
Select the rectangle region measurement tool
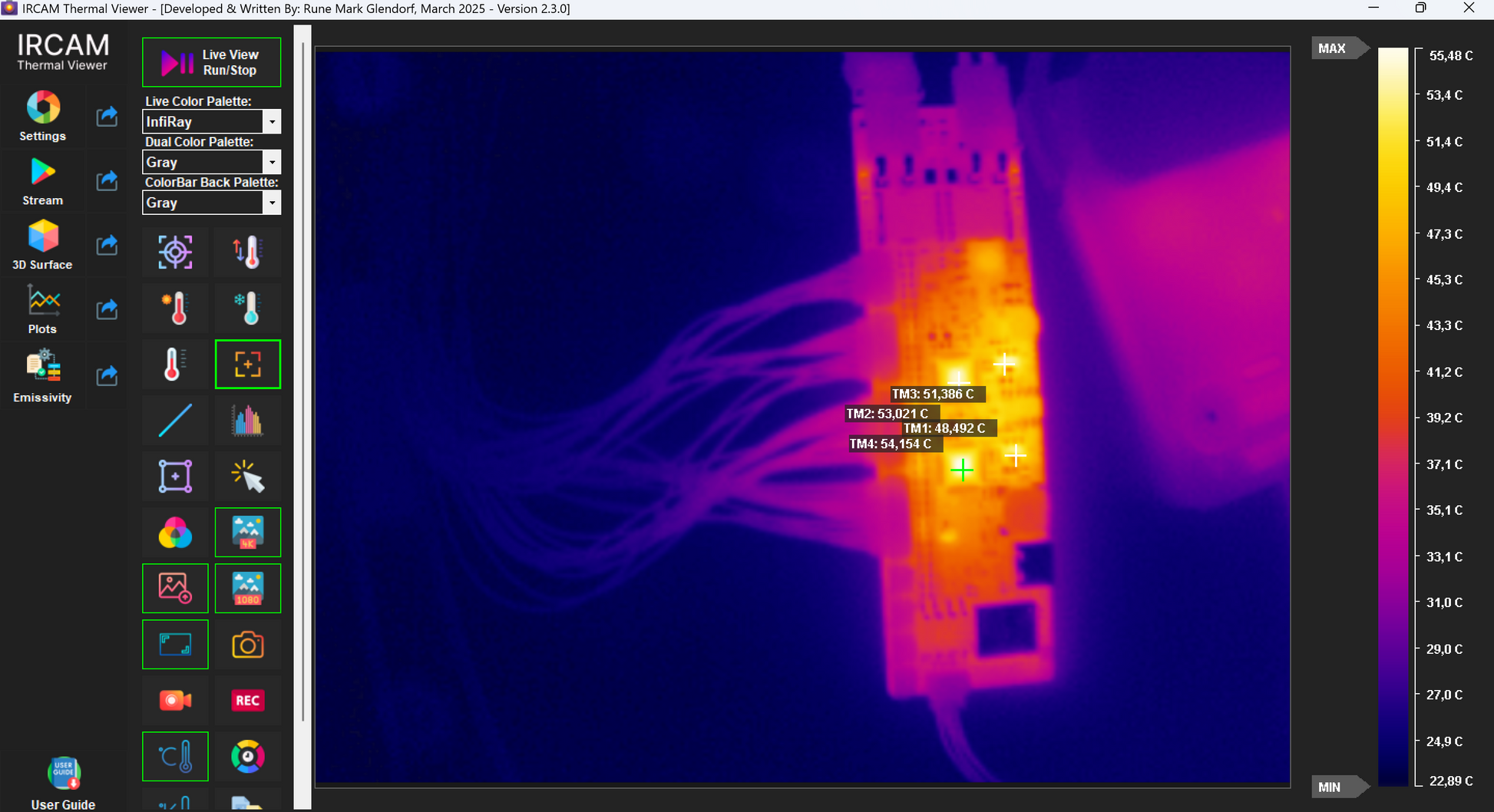pos(175,477)
